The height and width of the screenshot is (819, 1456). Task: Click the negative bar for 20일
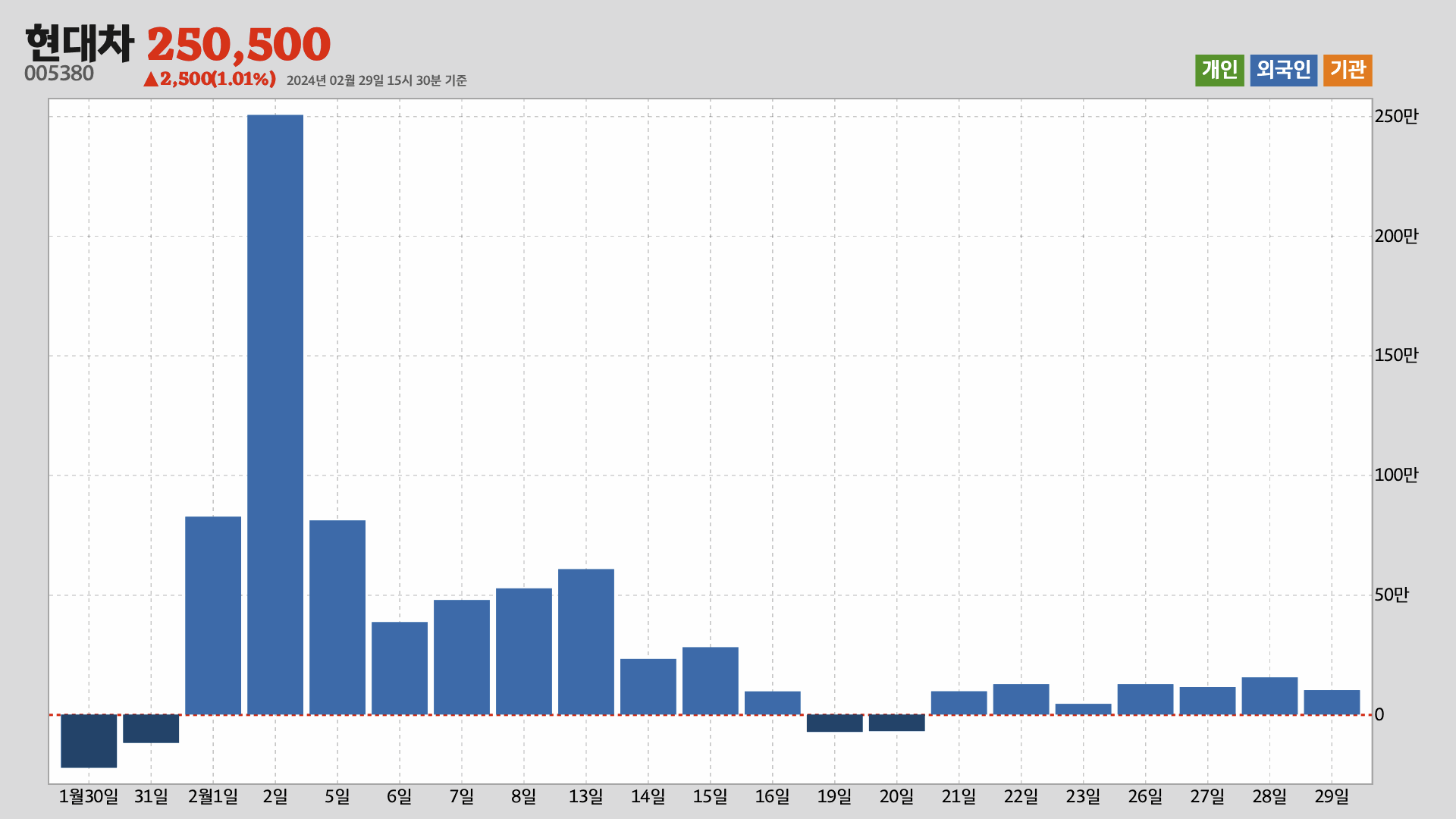point(897,723)
